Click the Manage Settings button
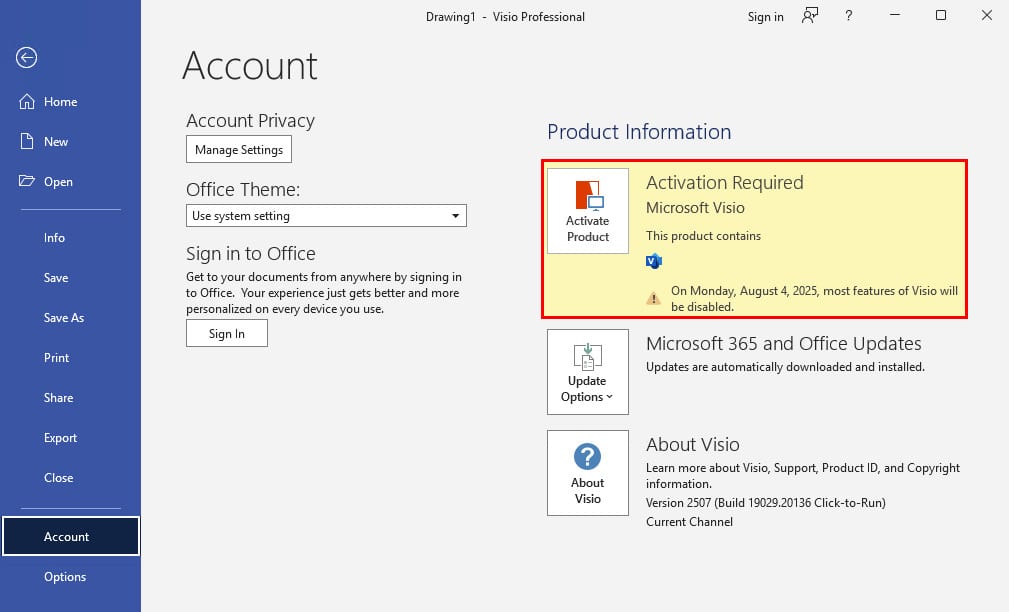This screenshot has width=1009, height=612. click(x=239, y=149)
